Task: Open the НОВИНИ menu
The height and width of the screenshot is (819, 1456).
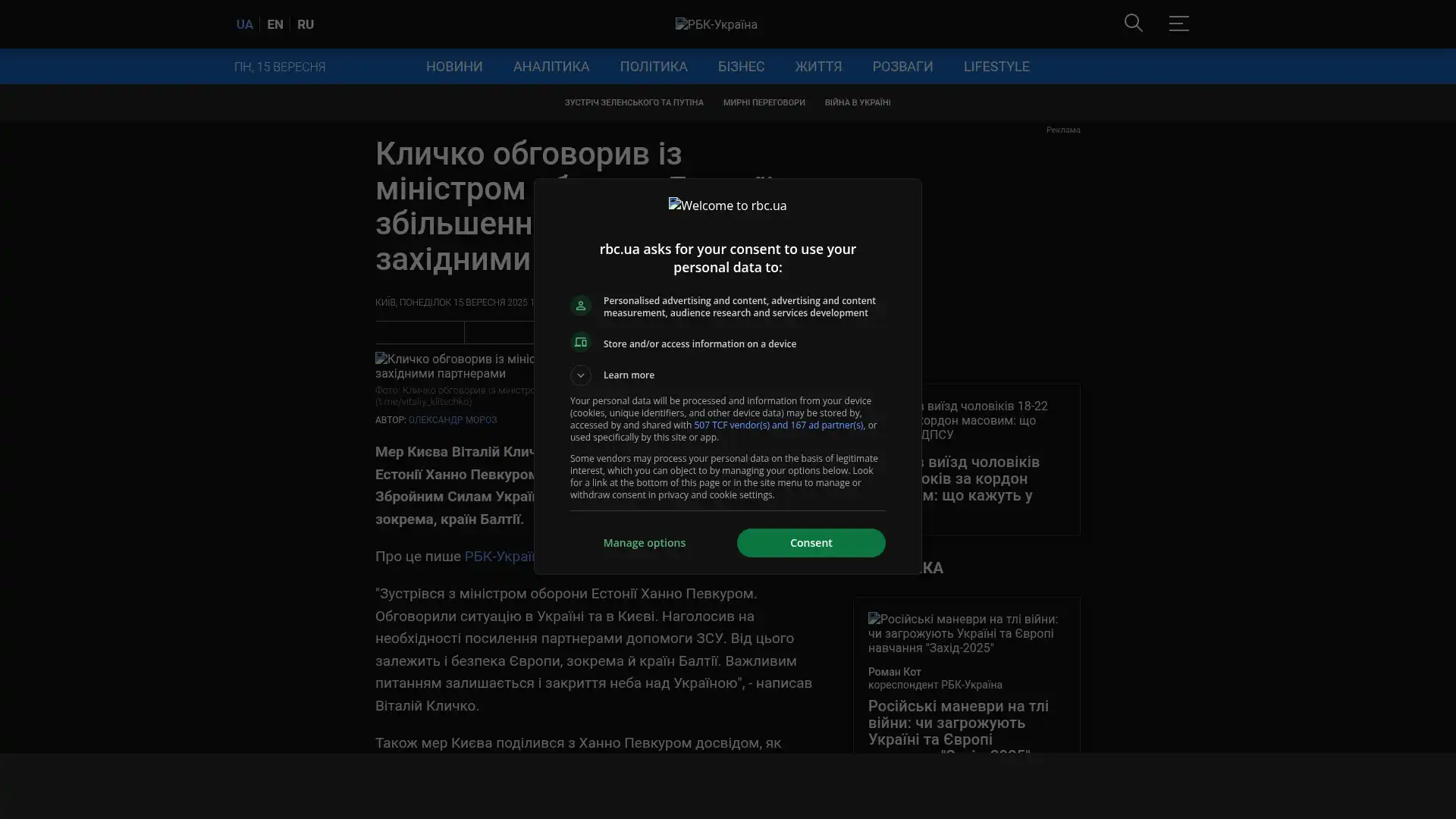Action: (453, 67)
